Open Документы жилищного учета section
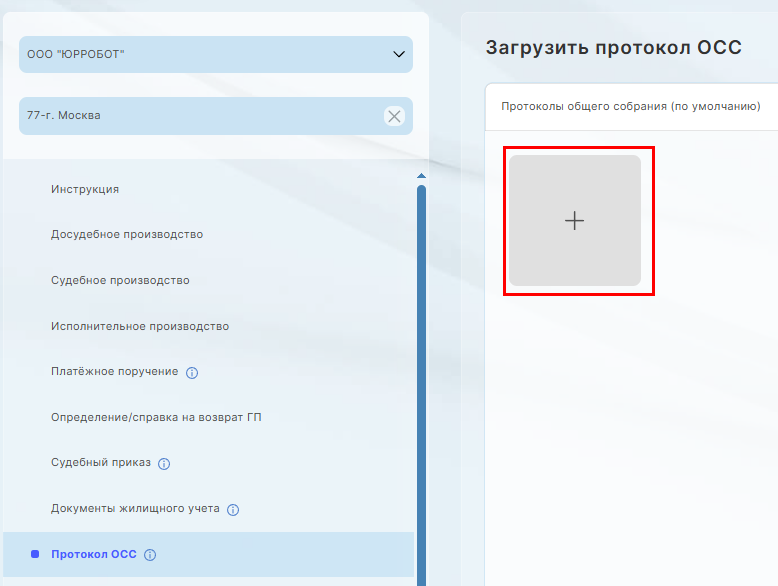Viewport: 778px width, 586px height. pyautogui.click(x=135, y=509)
